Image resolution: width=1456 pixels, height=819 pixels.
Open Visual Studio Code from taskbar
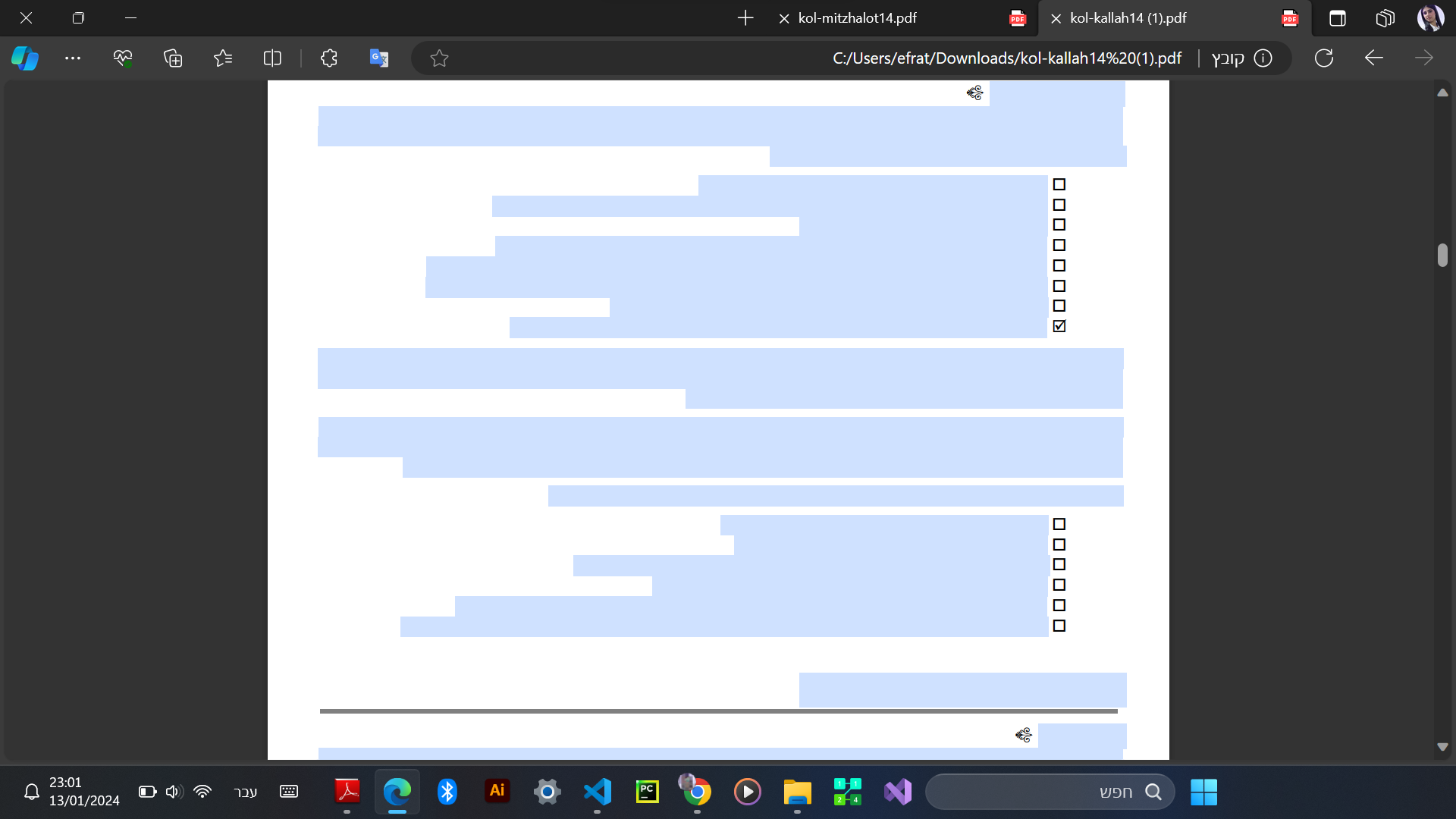click(598, 792)
